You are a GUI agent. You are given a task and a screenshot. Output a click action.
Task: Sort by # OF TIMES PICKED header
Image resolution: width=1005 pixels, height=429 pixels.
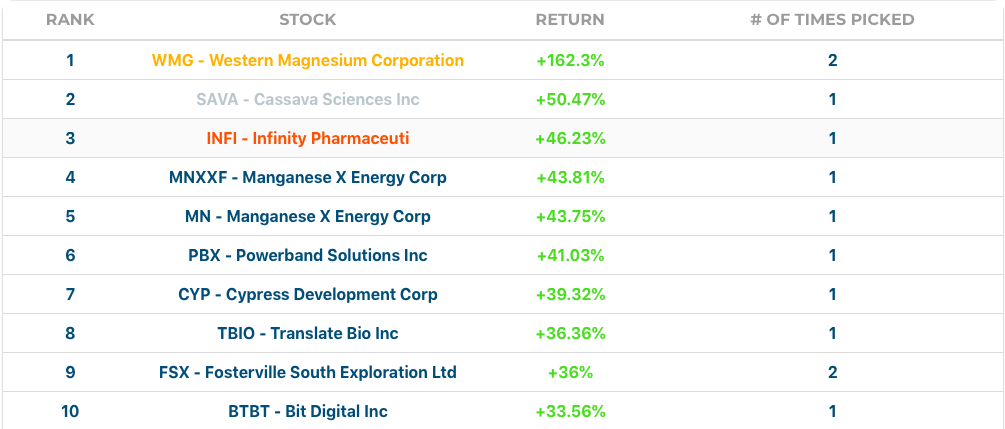[x=833, y=20]
